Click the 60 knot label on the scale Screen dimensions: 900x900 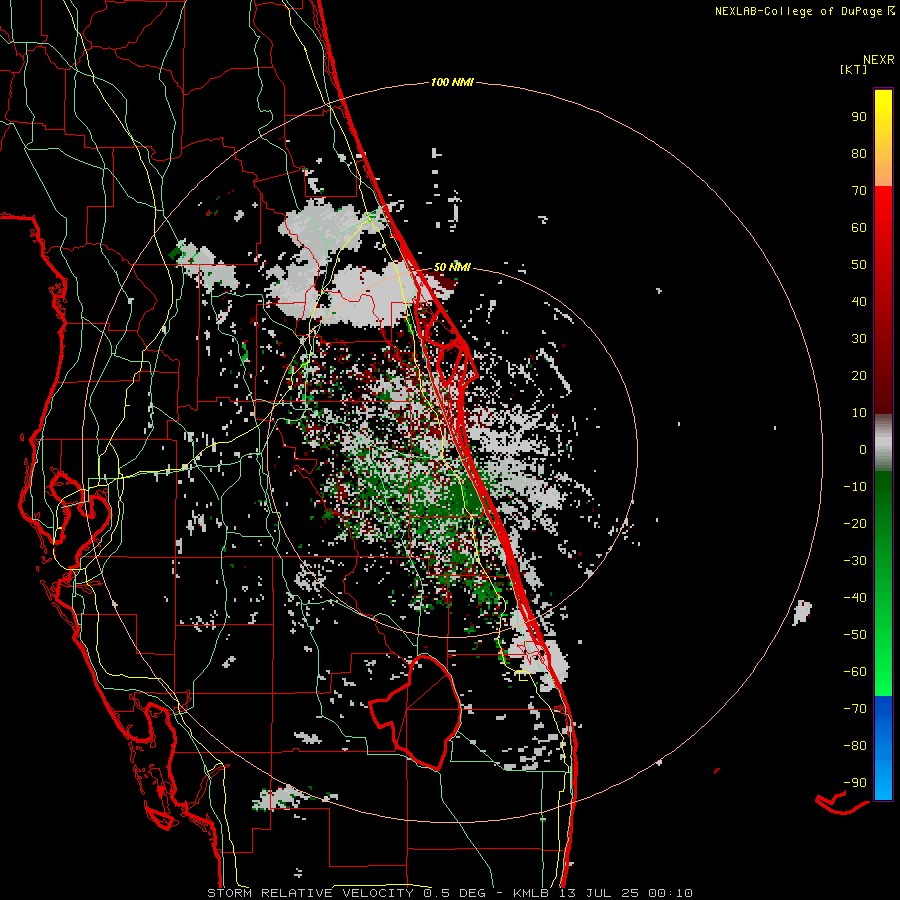pyautogui.click(x=859, y=227)
